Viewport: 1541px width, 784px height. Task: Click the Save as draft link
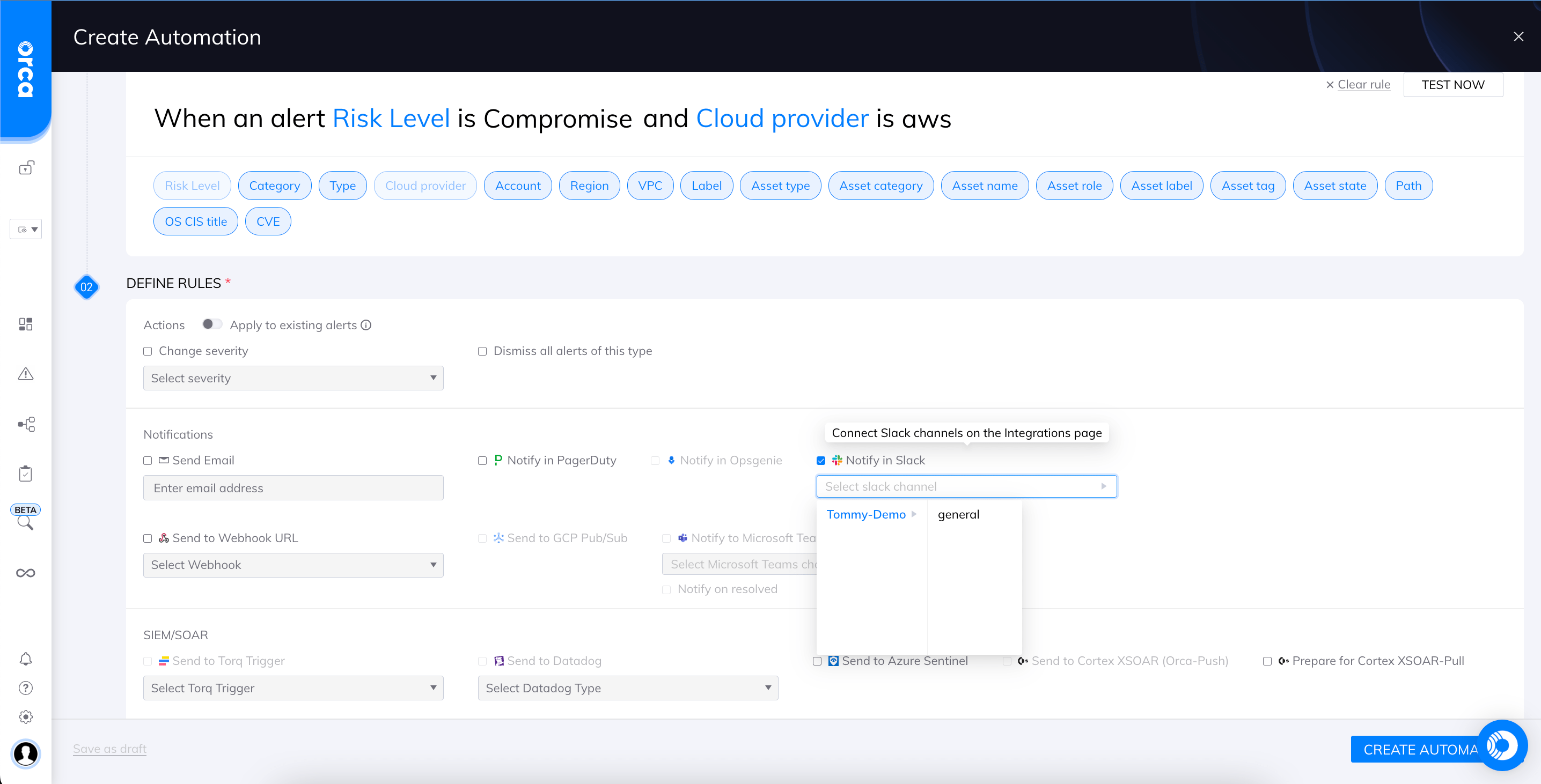(x=109, y=748)
